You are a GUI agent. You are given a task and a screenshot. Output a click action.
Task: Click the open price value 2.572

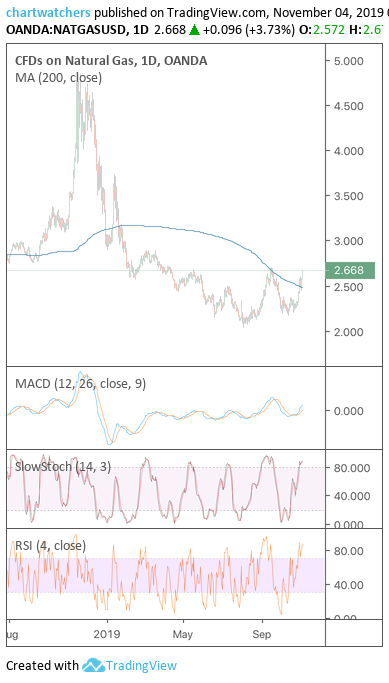328,30
